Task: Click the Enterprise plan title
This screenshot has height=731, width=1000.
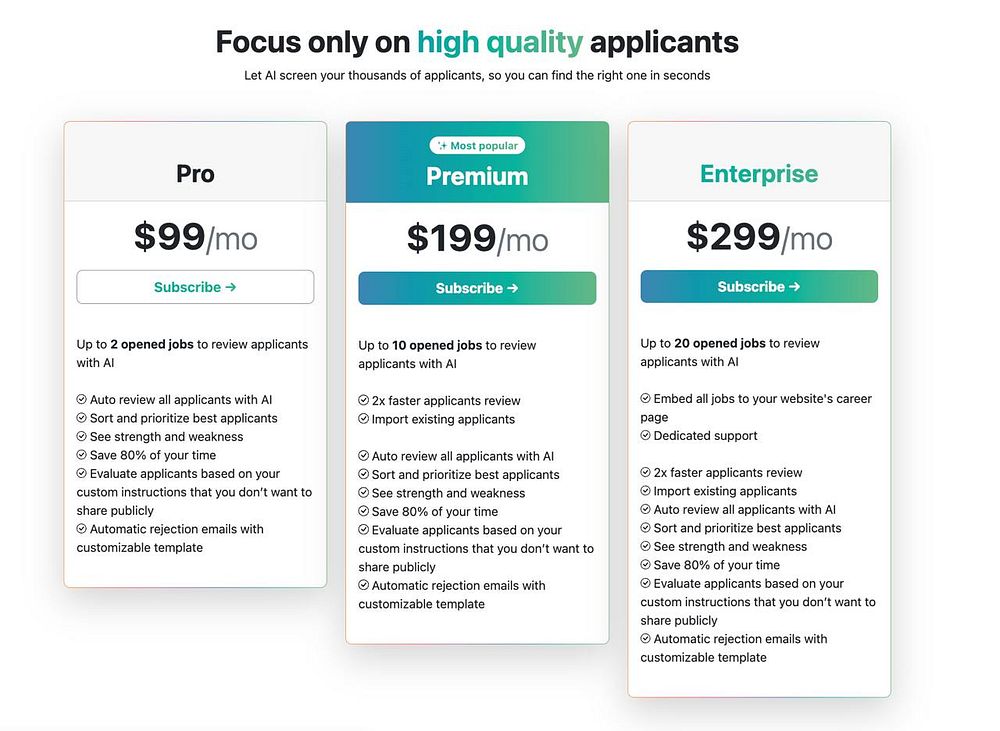Action: 759,174
